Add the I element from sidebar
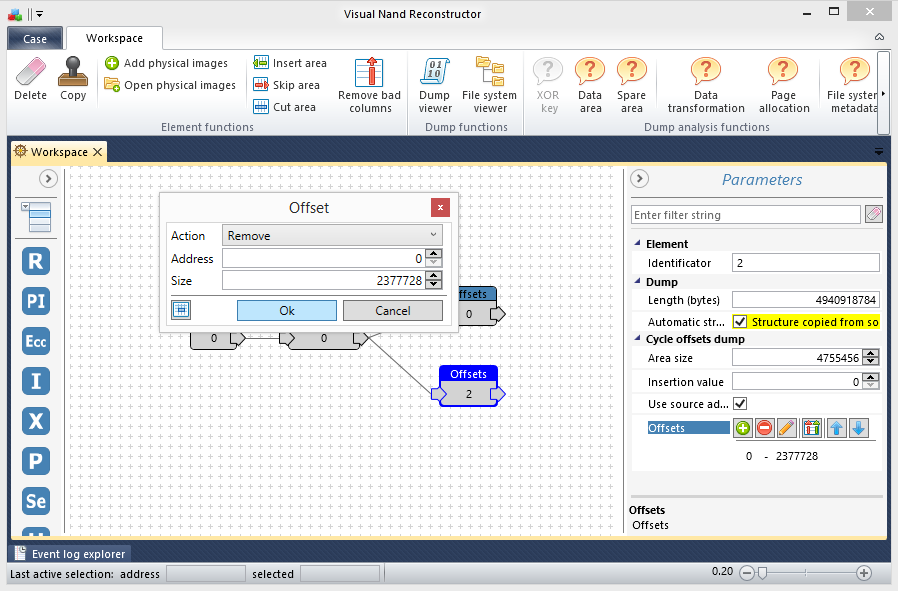The image size is (898, 591). [x=36, y=381]
